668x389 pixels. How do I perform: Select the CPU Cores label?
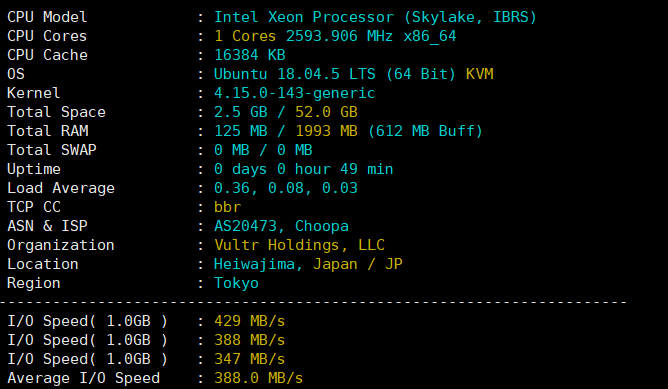pos(47,36)
